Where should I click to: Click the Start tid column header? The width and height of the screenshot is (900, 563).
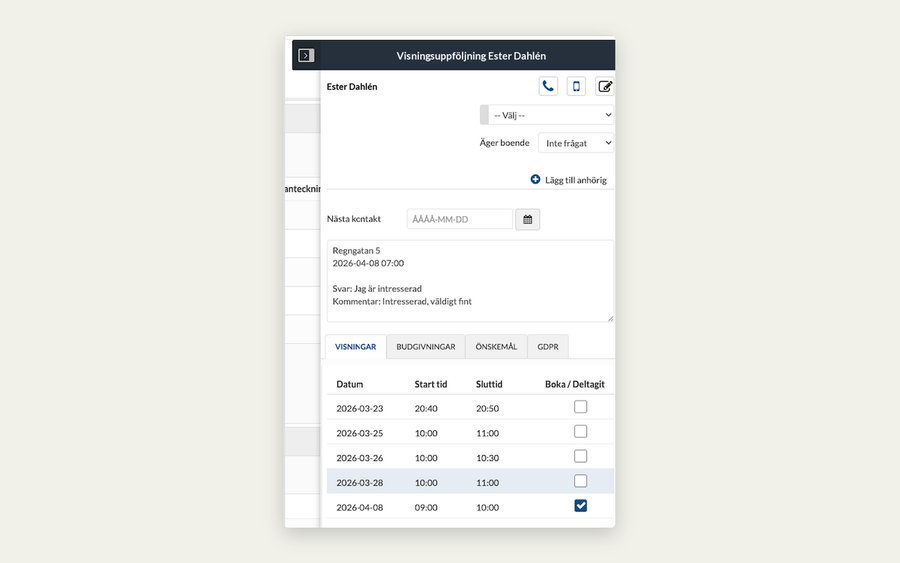430,384
